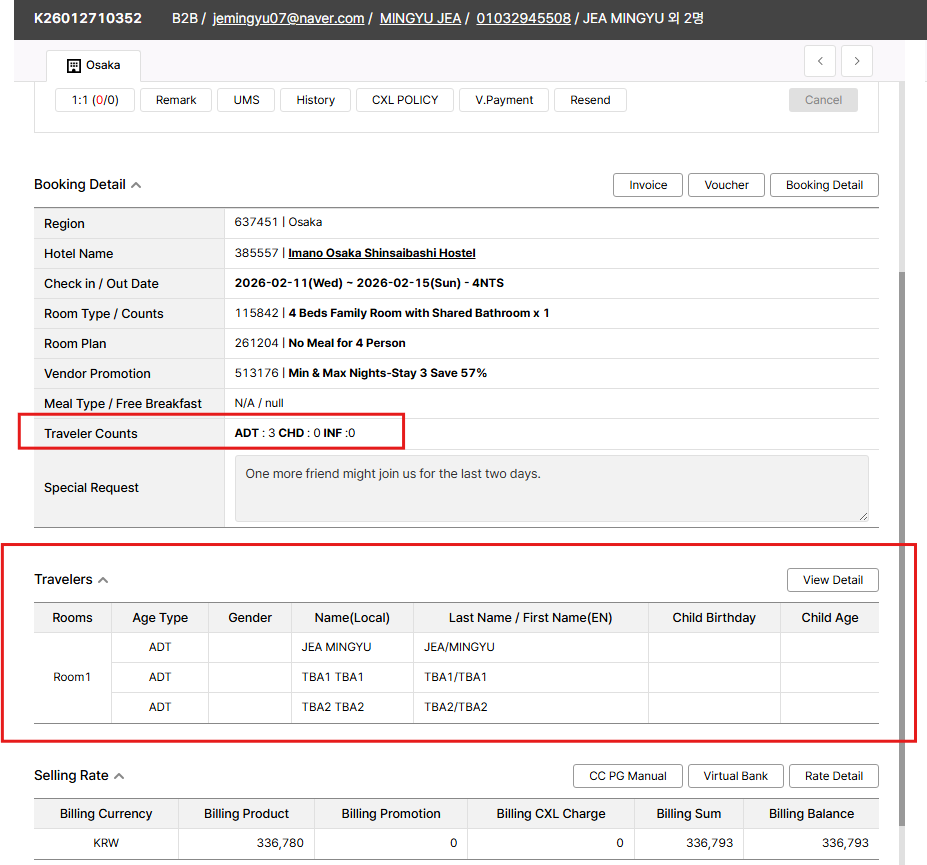Click the jemingyu07@naver.com email link
The height and width of the screenshot is (865, 927).
point(288,18)
